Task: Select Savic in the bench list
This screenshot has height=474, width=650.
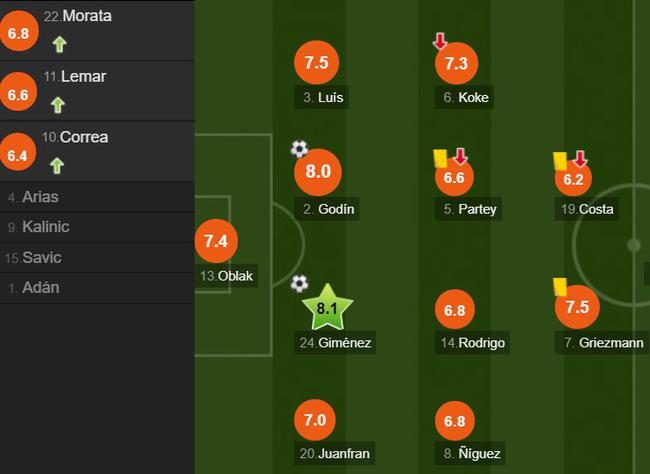Action: [97, 258]
